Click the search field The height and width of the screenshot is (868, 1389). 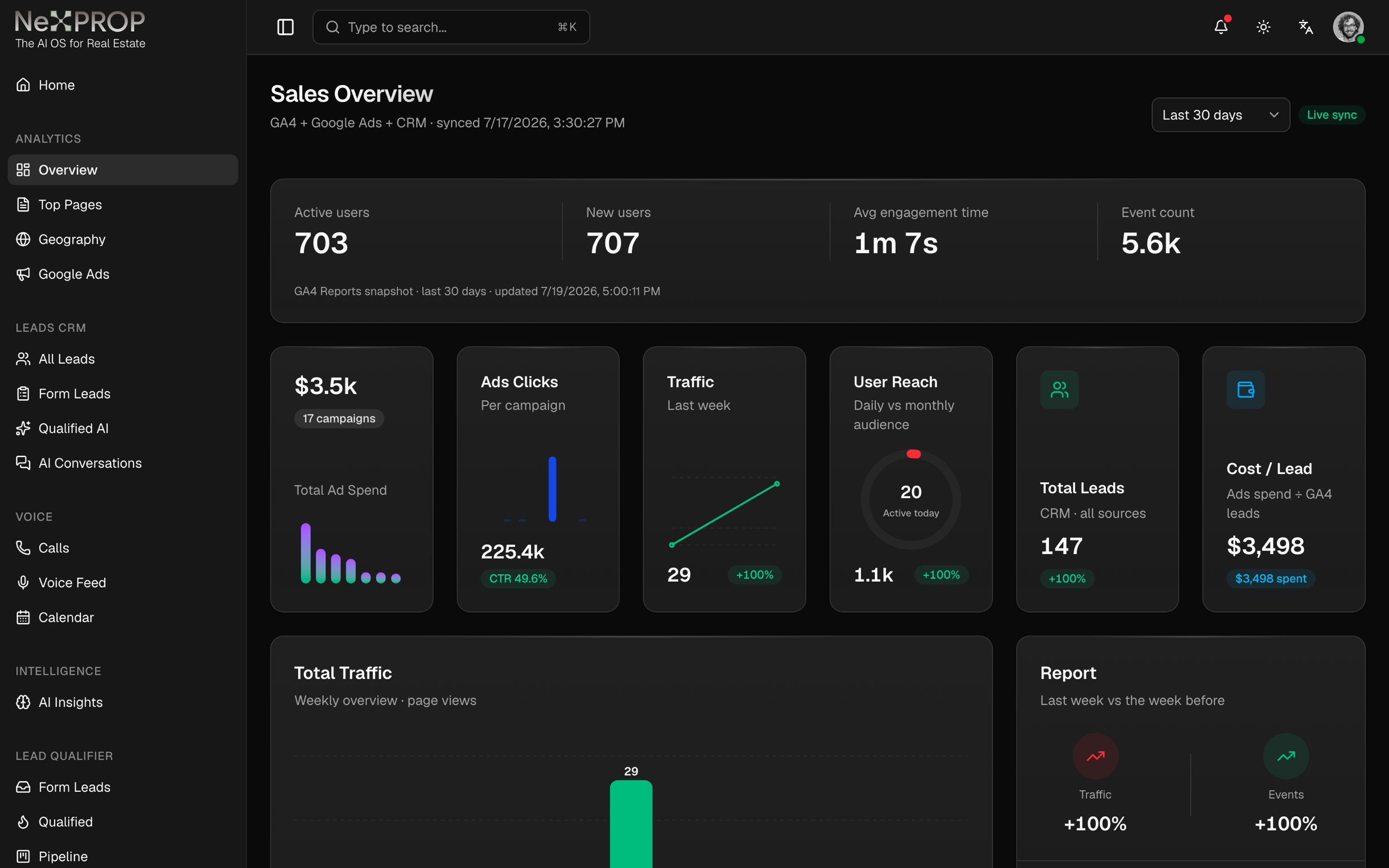coord(451,27)
